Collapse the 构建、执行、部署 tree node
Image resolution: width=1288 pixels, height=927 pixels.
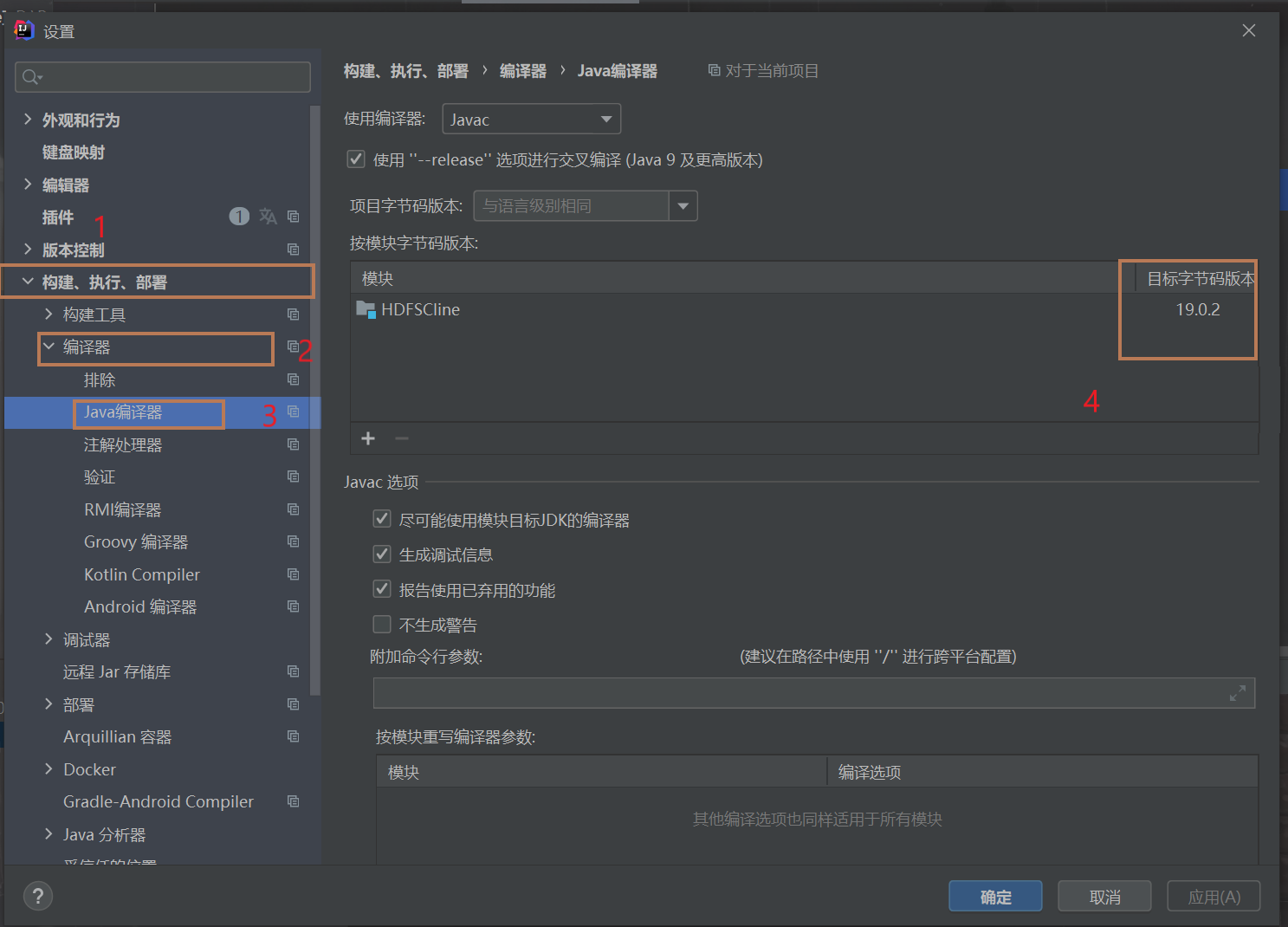[28, 282]
